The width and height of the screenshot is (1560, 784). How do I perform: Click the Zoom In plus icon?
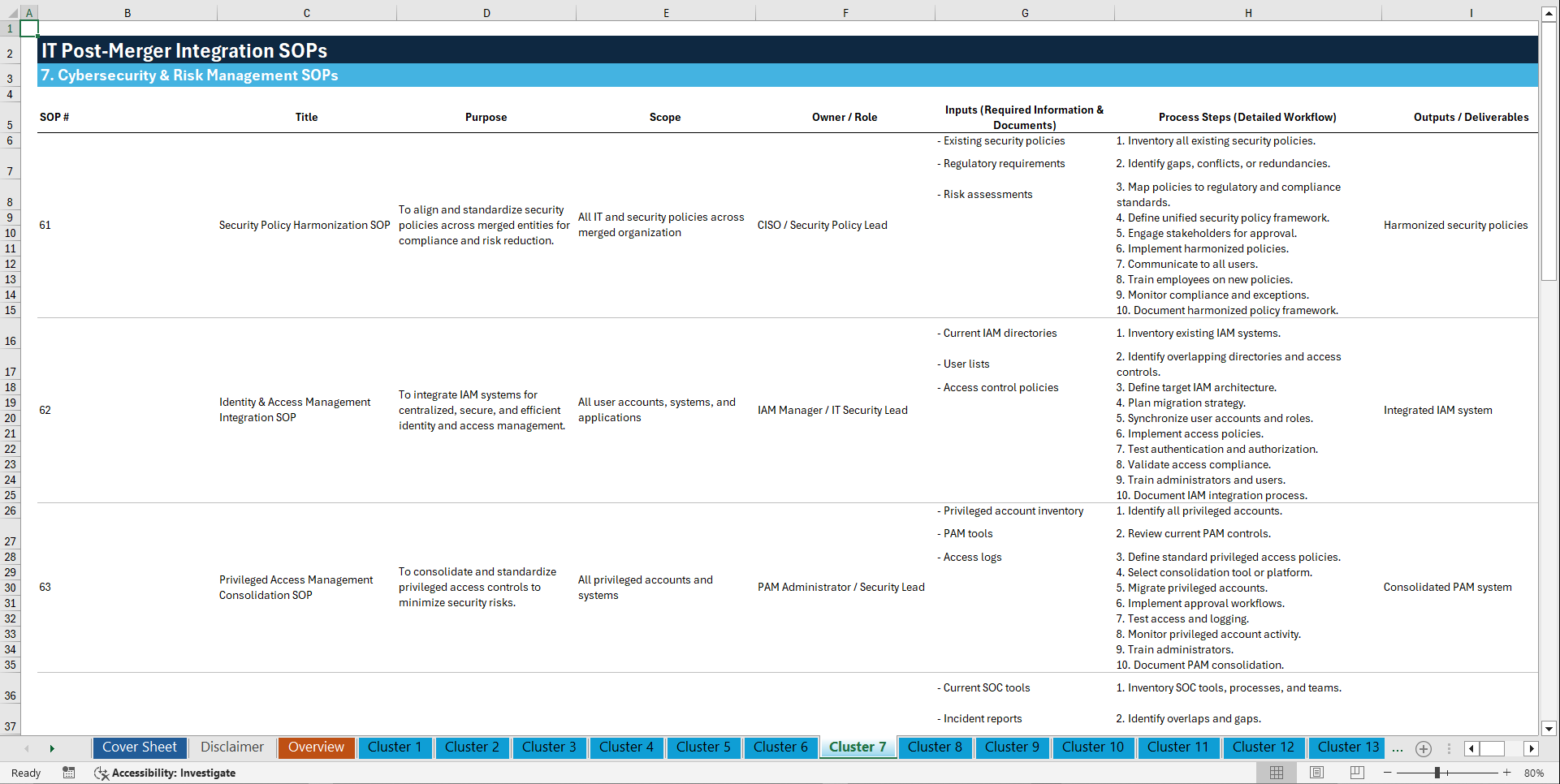[x=1508, y=773]
